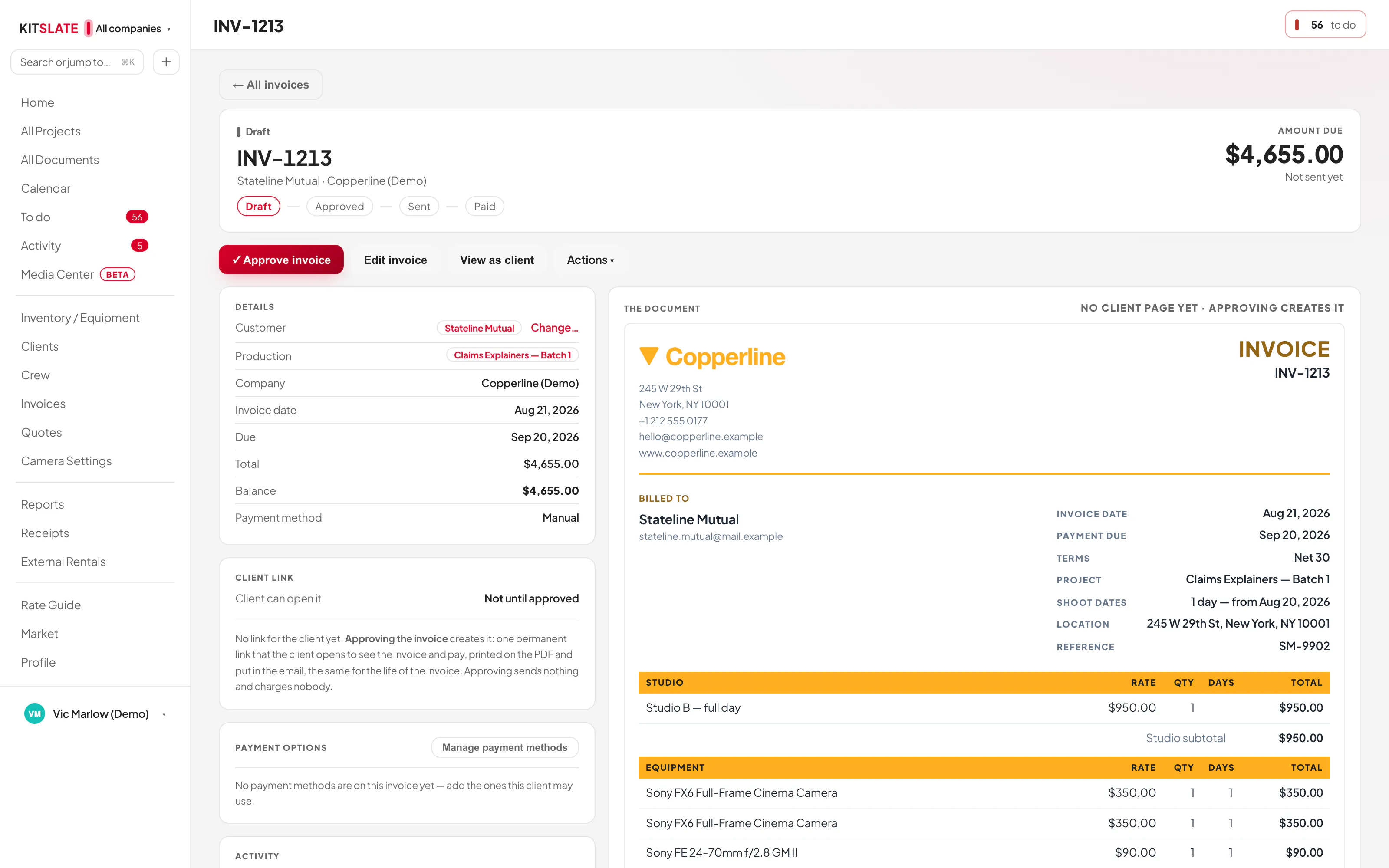Click the 56 badge next to To do
Image resolution: width=1389 pixels, height=868 pixels.
[137, 217]
